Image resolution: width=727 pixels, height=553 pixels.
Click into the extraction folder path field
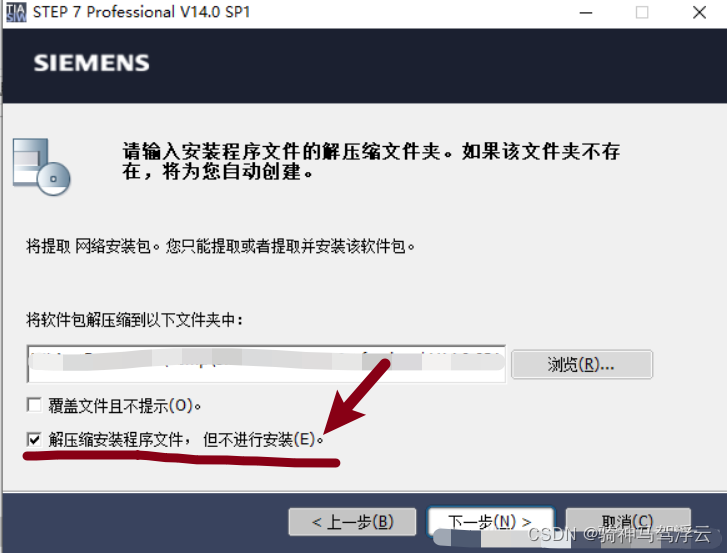click(267, 364)
